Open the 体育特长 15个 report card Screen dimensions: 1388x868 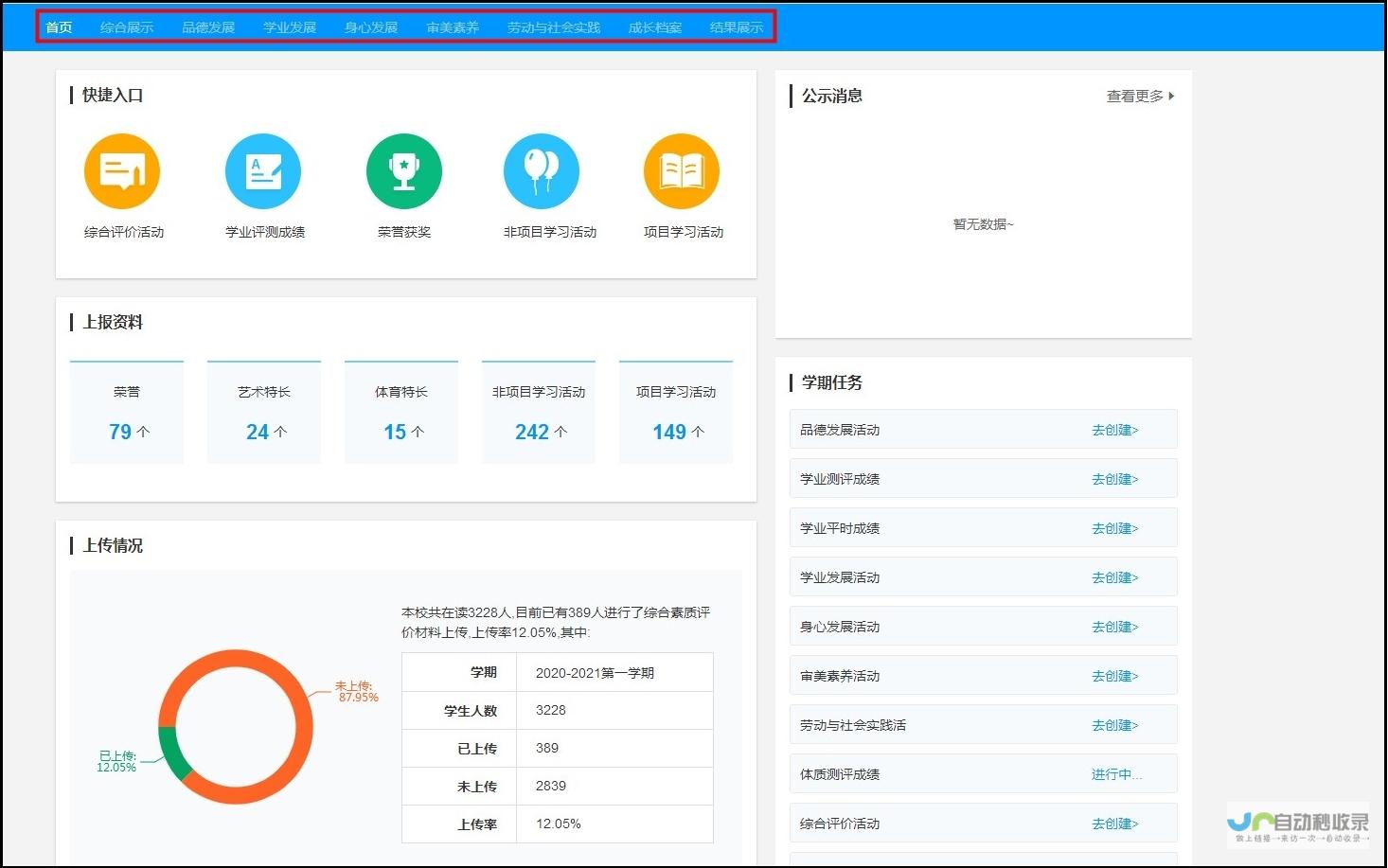click(401, 412)
